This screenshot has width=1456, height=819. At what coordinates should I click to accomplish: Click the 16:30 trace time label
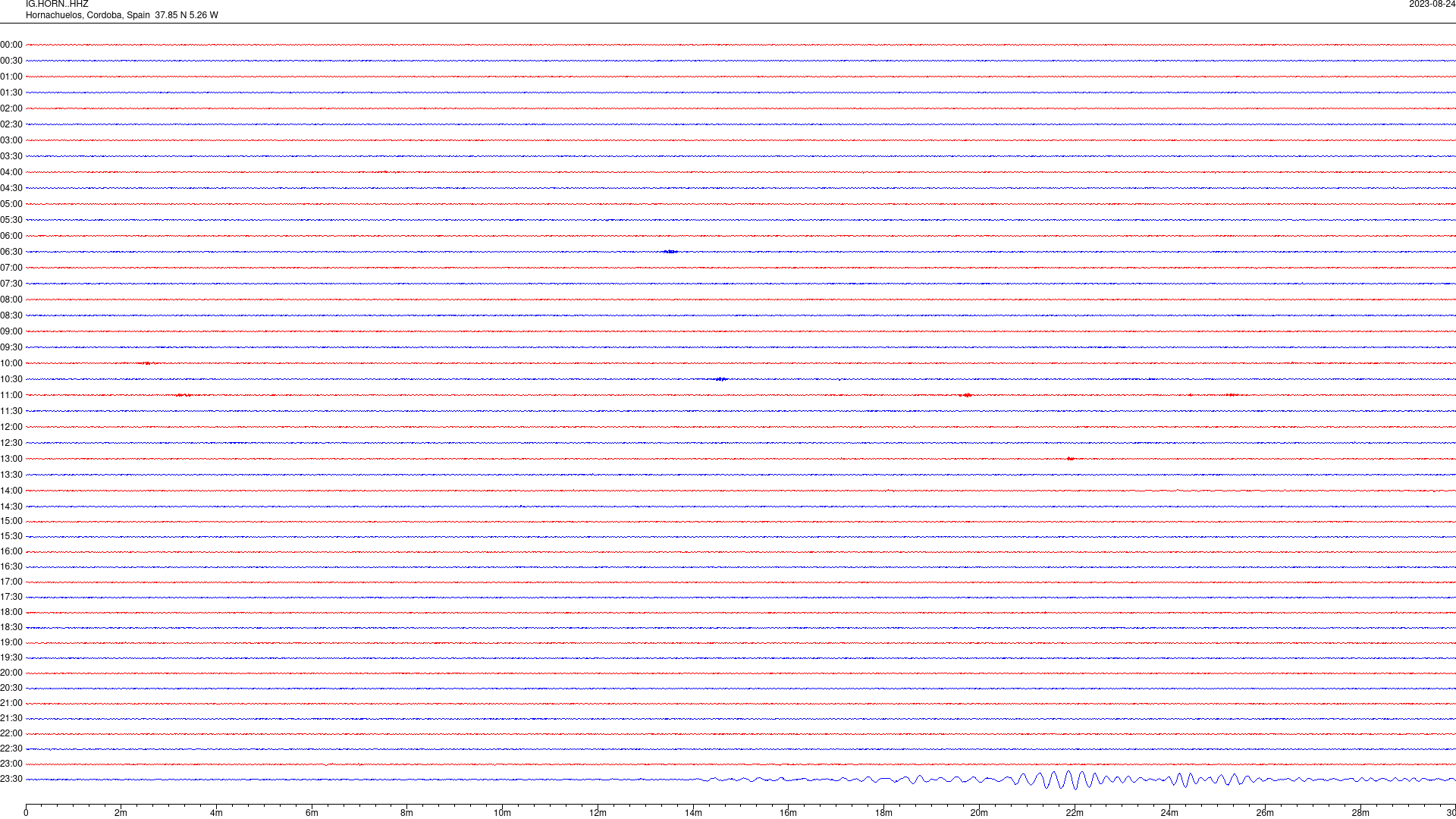pyautogui.click(x=11, y=566)
